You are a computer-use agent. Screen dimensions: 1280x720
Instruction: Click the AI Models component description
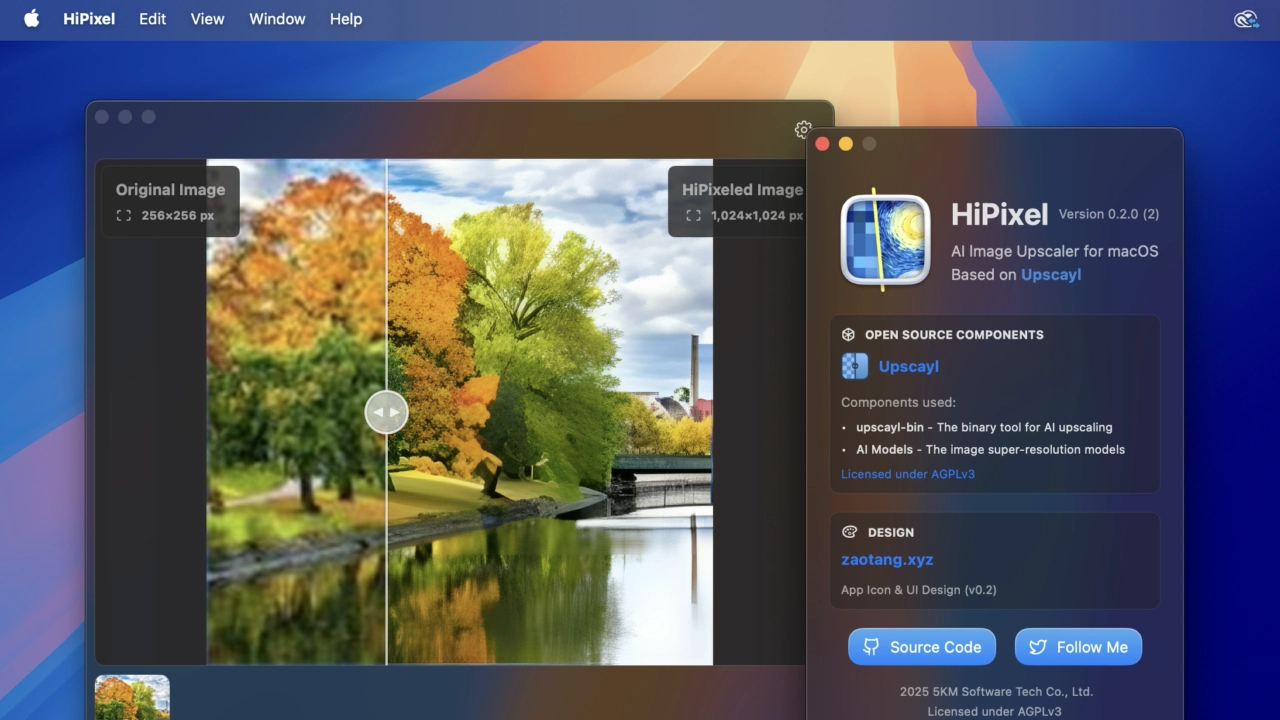point(990,449)
